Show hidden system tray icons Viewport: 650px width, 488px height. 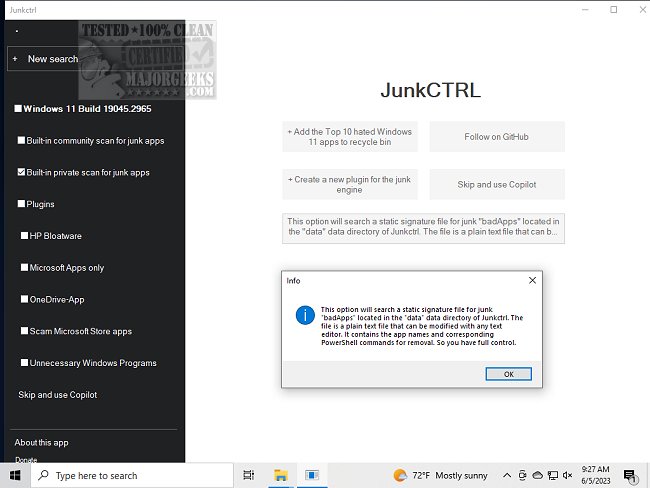coord(507,475)
